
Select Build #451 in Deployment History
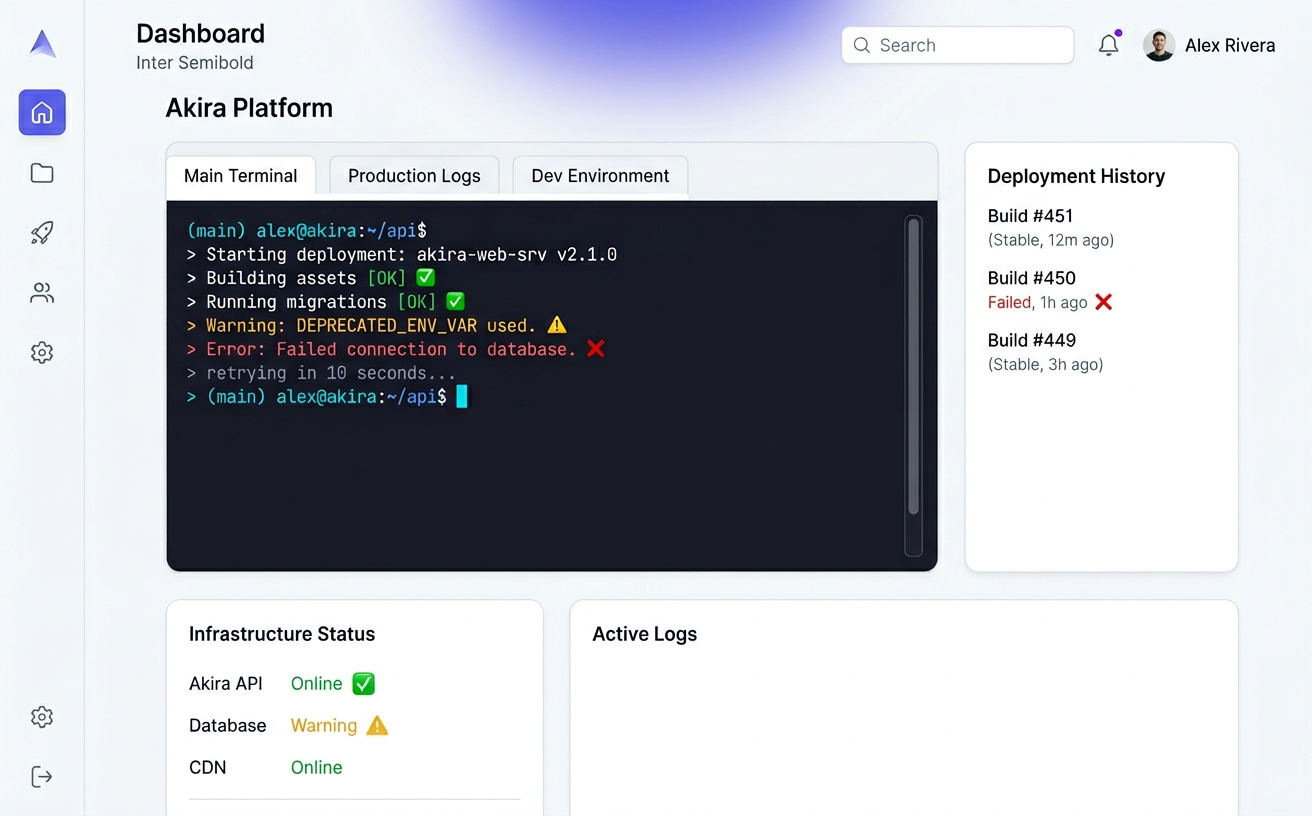[1030, 216]
